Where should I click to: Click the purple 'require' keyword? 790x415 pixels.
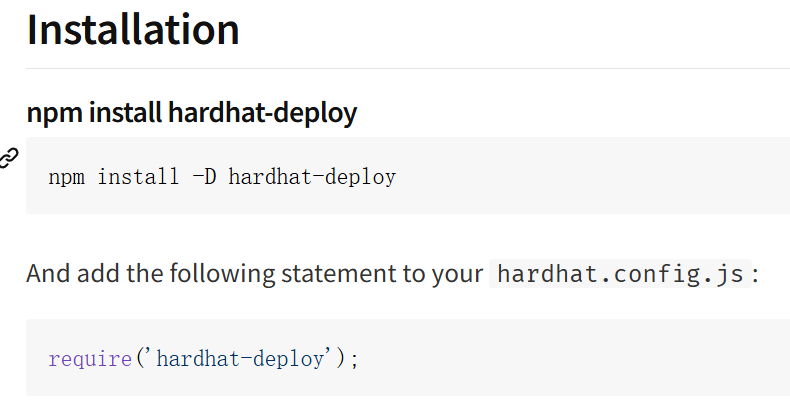(x=90, y=359)
